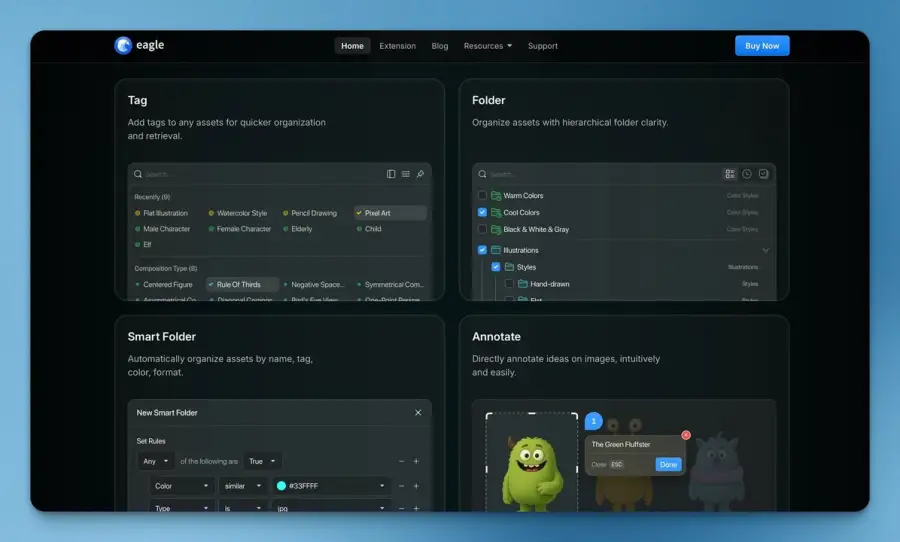The height and width of the screenshot is (542, 900).
Task: Click the Hand-drawn folder icon
Action: pyautogui.click(x=523, y=284)
